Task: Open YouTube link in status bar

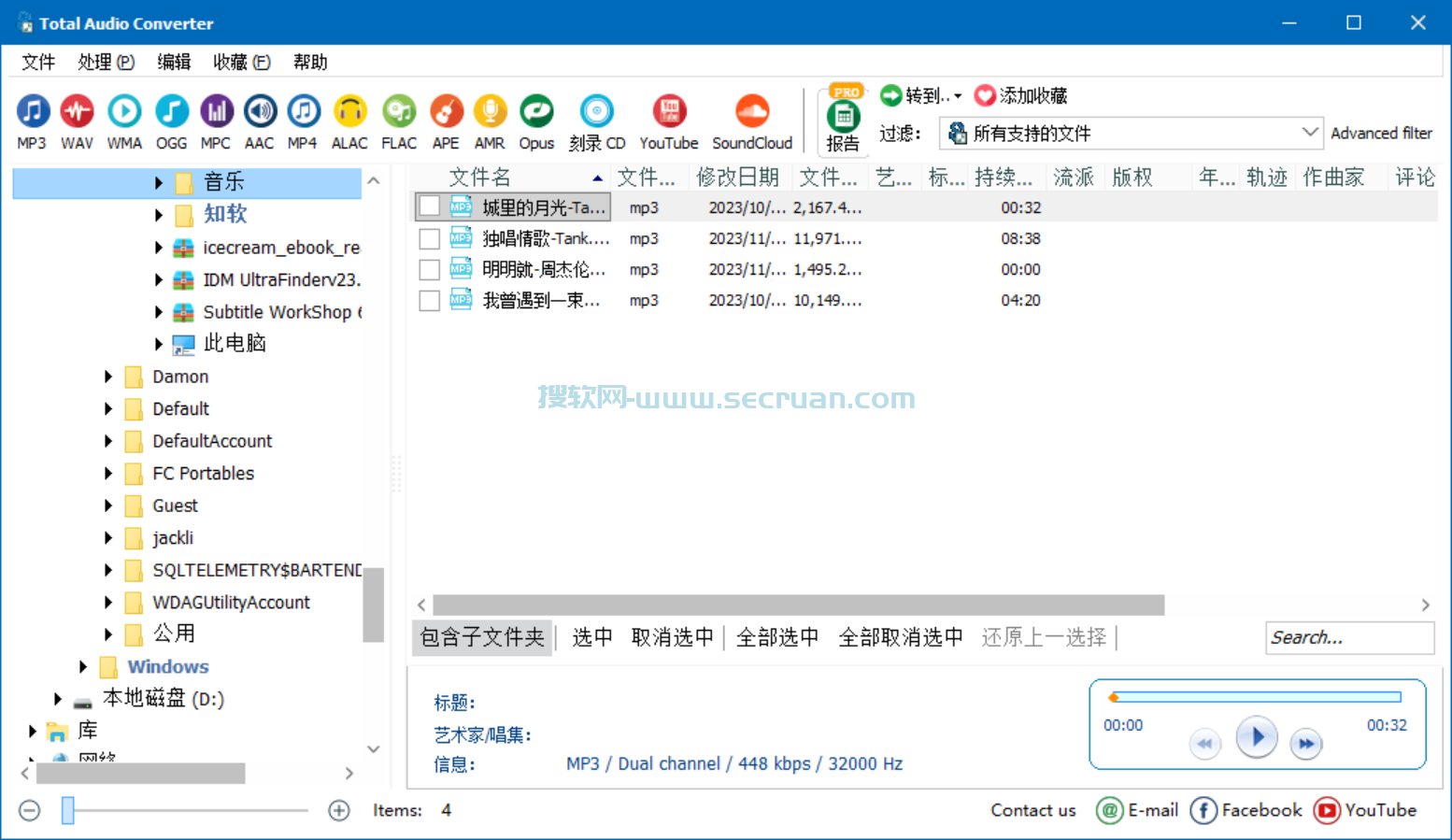Action: click(1365, 810)
